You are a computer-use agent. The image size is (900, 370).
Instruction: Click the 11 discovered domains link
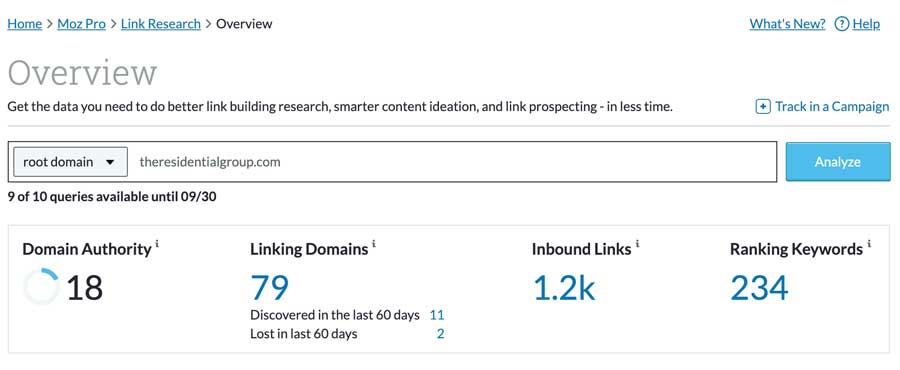click(x=437, y=315)
